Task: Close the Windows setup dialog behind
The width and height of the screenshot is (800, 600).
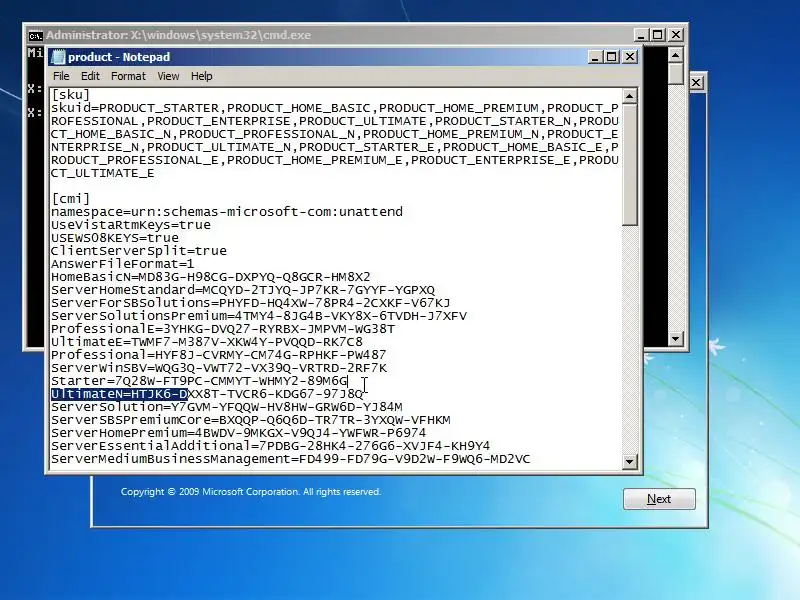Action: 696,82
